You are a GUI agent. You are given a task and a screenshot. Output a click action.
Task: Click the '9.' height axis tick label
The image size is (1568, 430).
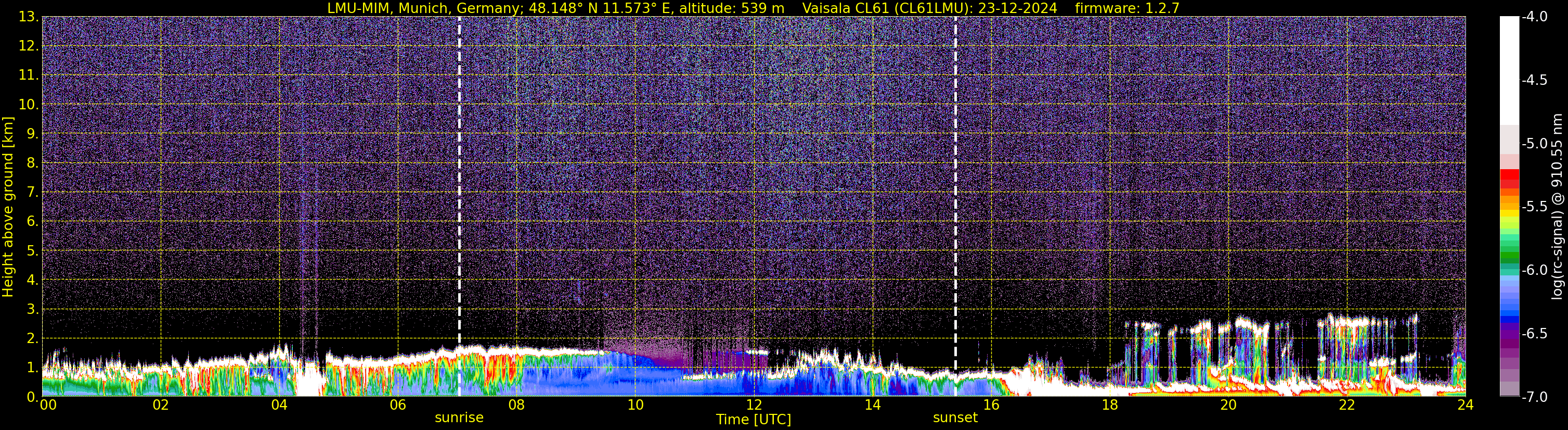click(33, 134)
